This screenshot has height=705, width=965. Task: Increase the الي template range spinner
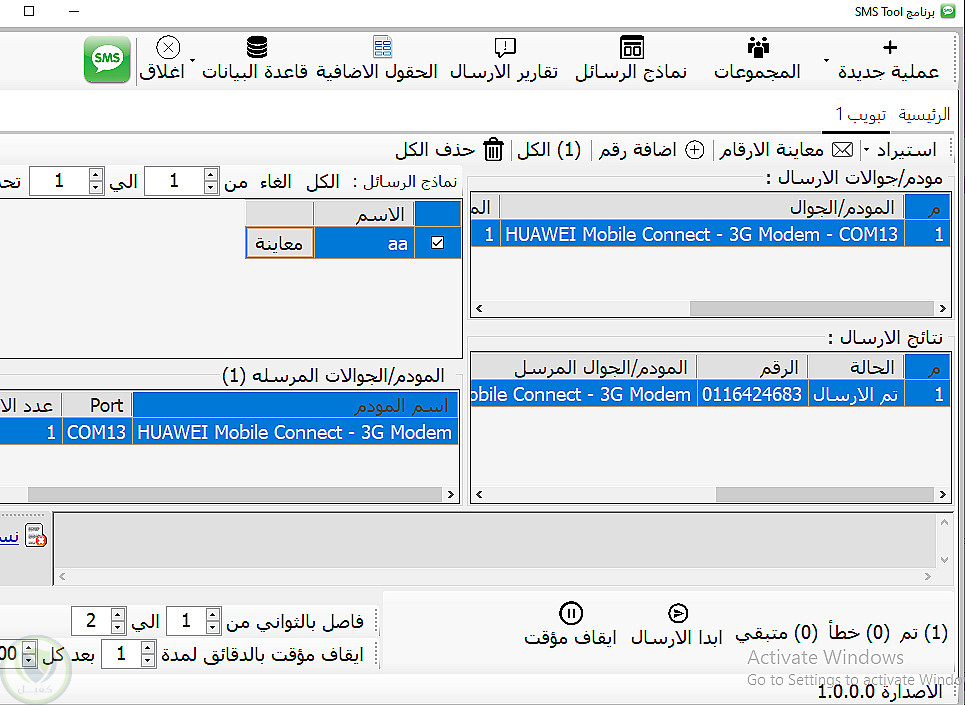[95, 175]
